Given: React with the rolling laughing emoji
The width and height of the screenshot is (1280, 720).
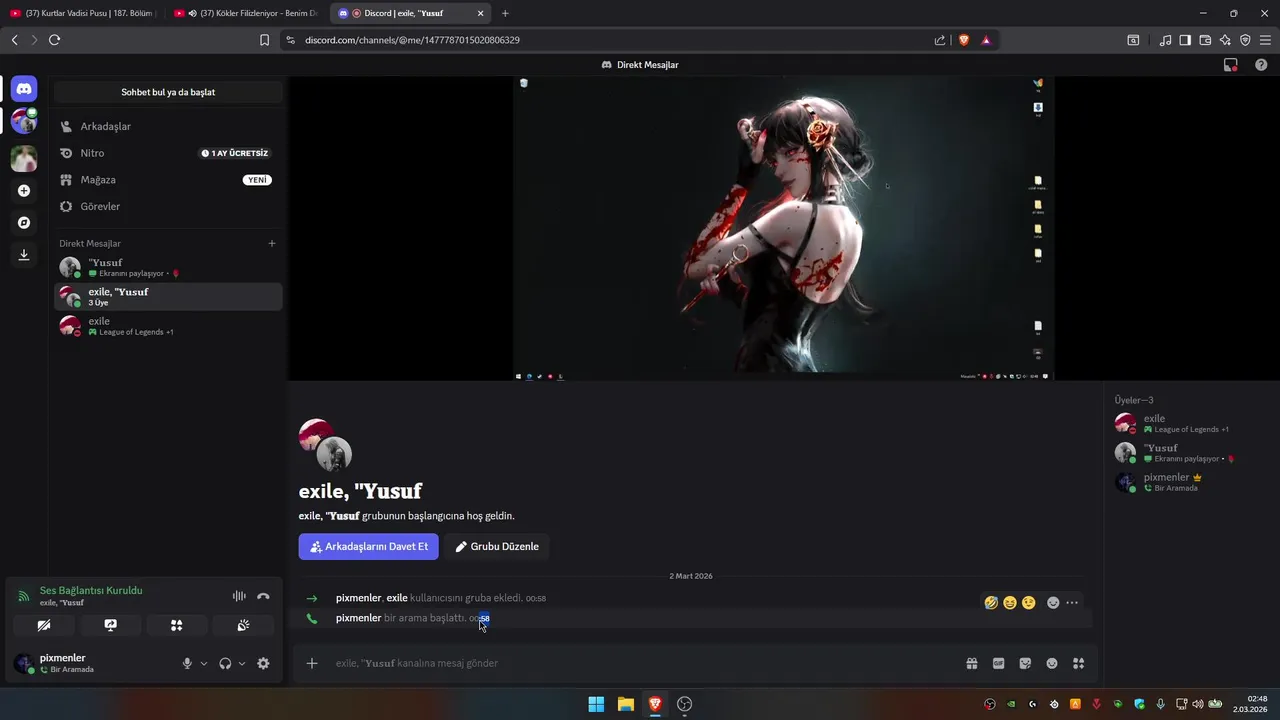Looking at the screenshot, I should [991, 603].
